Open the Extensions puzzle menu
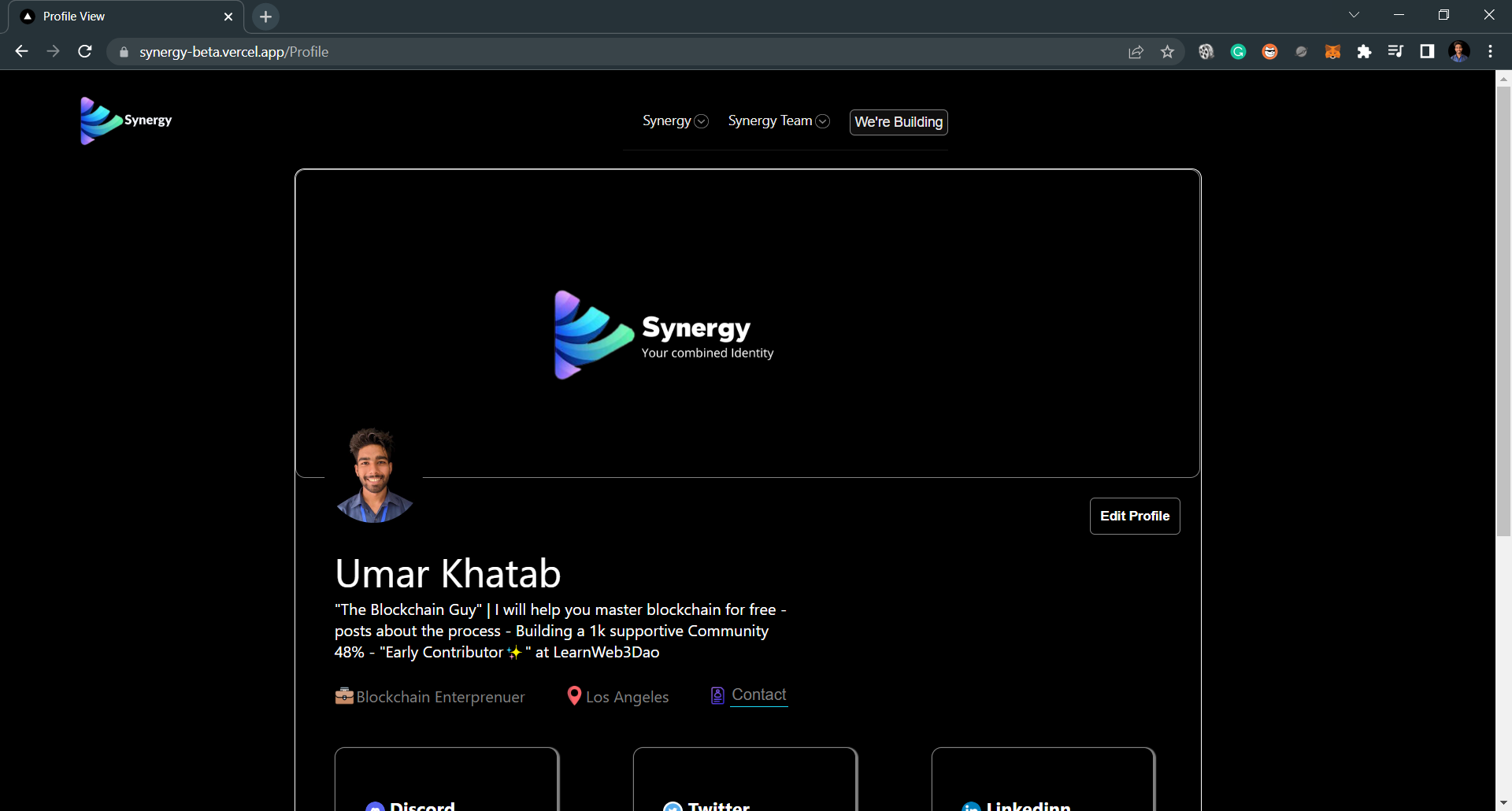This screenshot has height=811, width=1512. pos(1364,52)
